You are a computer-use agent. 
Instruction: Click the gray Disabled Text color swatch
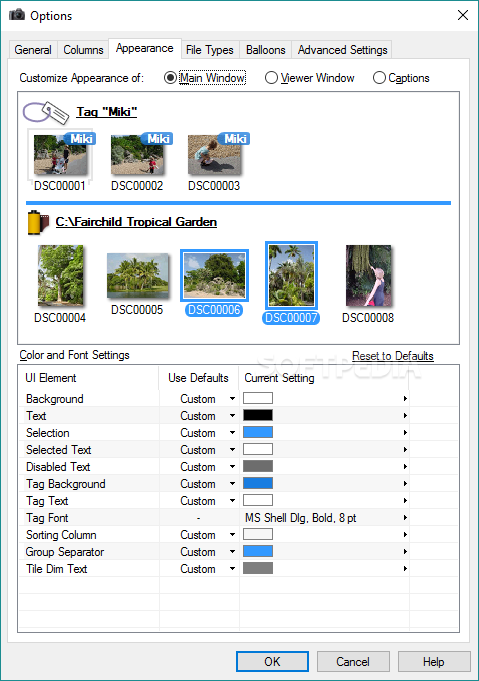(258, 466)
